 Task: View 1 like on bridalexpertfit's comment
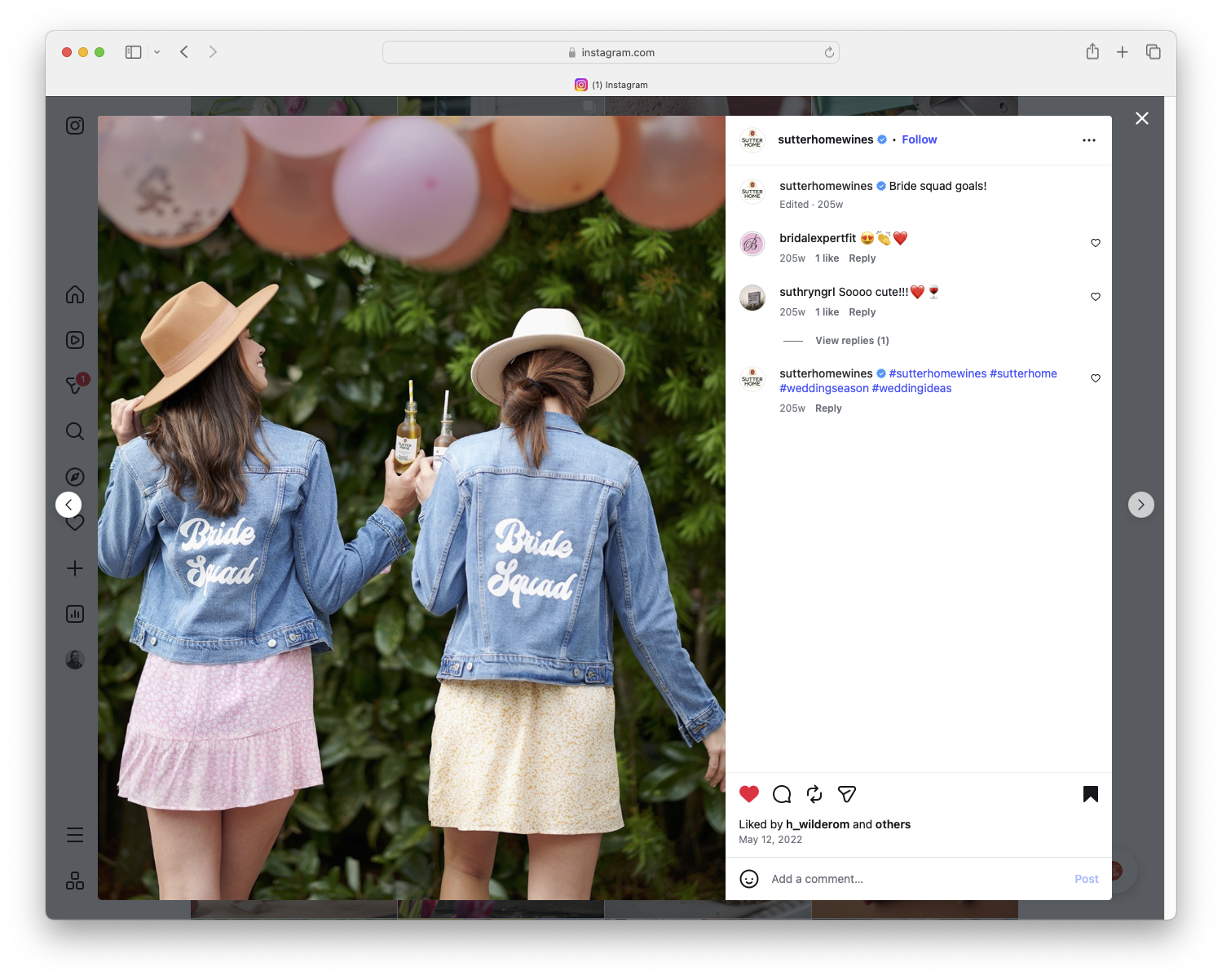827,258
